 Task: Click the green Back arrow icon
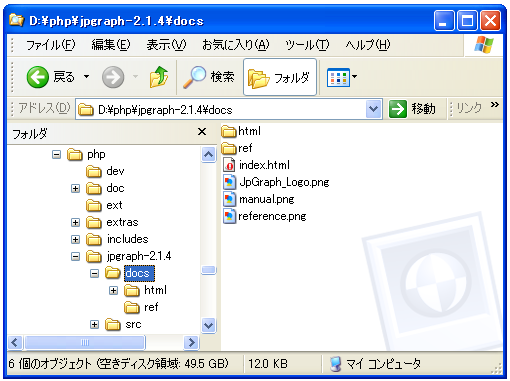pos(37,77)
